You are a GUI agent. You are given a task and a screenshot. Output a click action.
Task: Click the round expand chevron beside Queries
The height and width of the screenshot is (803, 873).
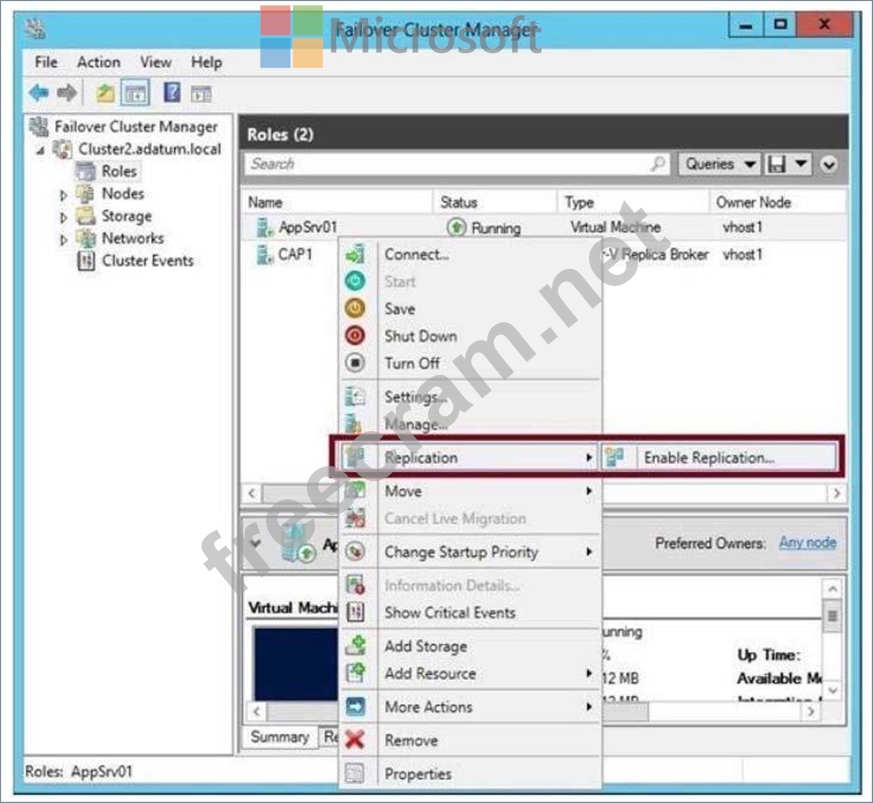(x=828, y=164)
